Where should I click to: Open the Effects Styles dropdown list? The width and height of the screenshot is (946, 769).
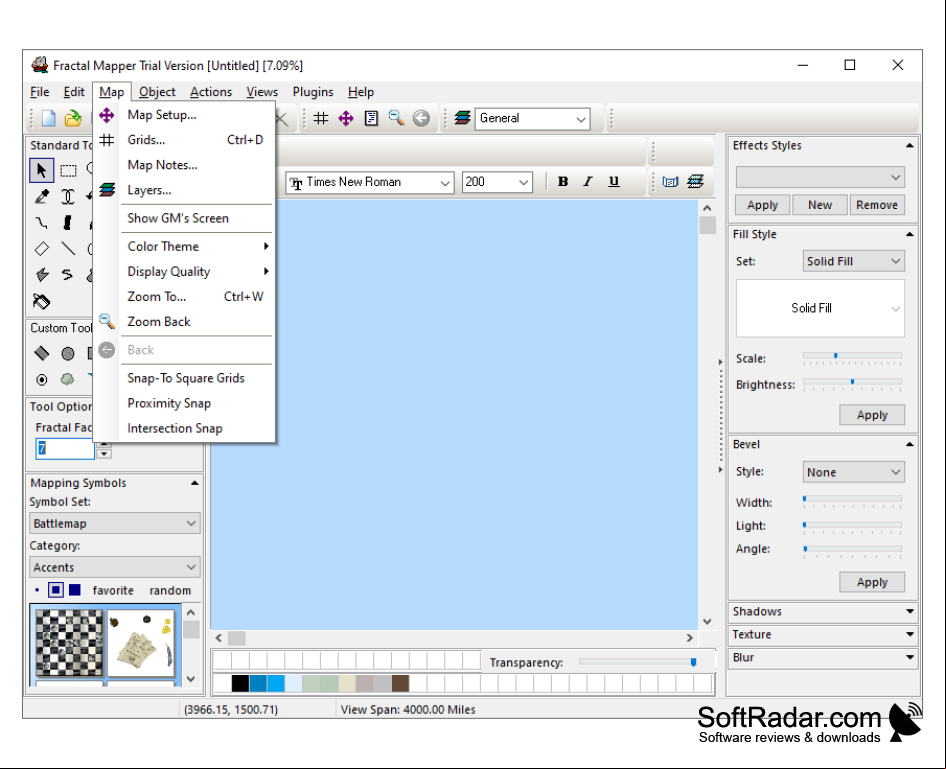820,177
